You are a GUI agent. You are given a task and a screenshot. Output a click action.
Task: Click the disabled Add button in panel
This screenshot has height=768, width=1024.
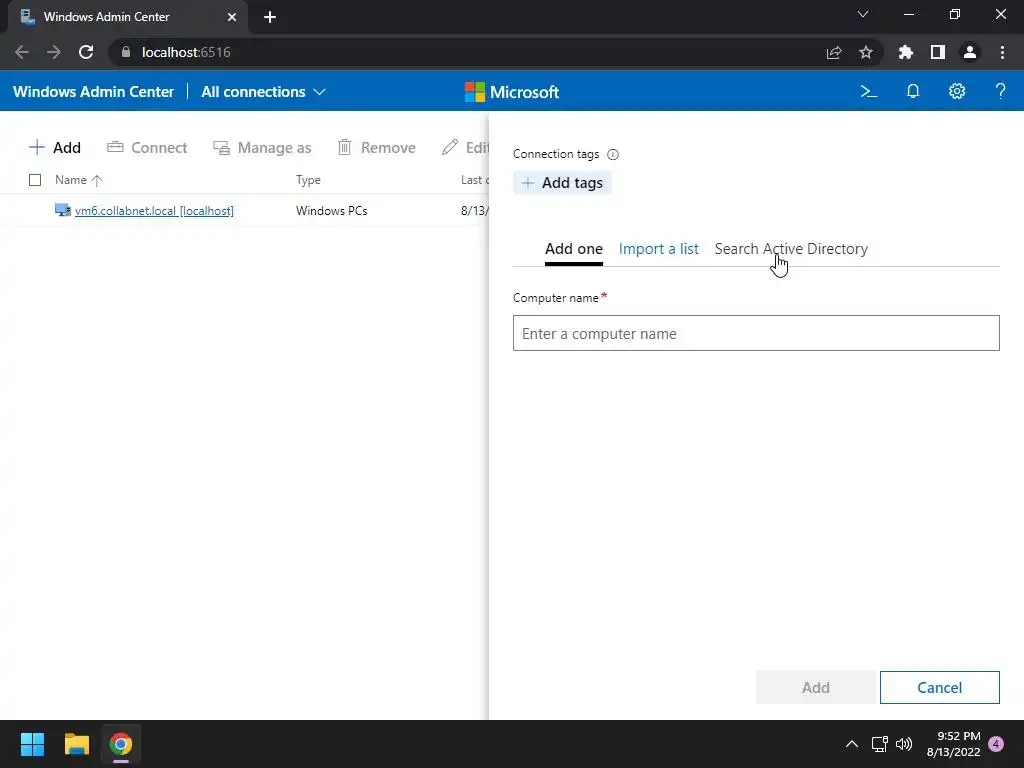tap(816, 688)
